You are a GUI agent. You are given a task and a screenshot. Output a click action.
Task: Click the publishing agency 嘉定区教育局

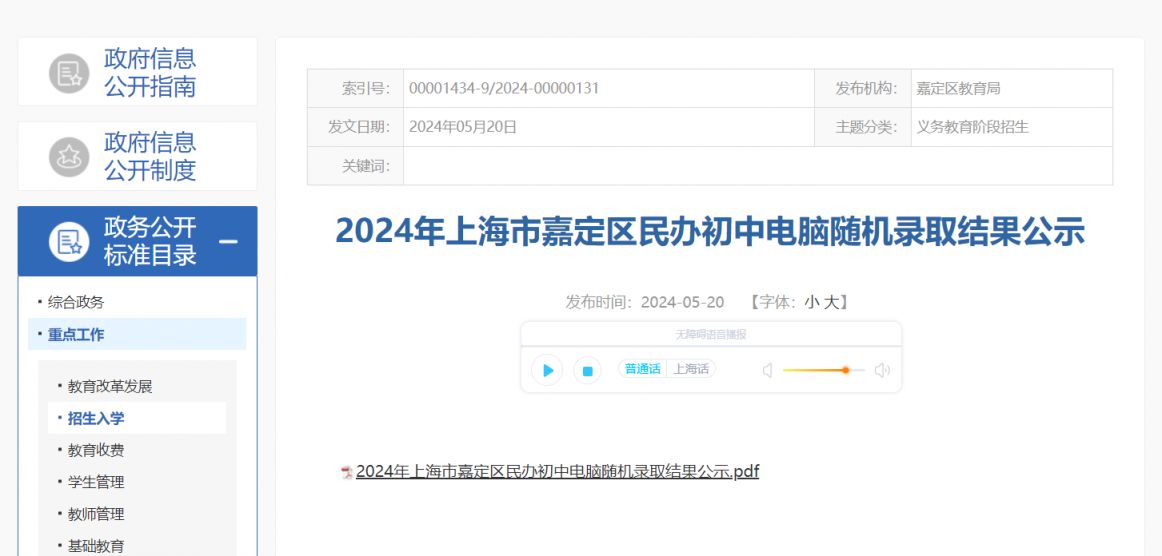tap(958, 88)
